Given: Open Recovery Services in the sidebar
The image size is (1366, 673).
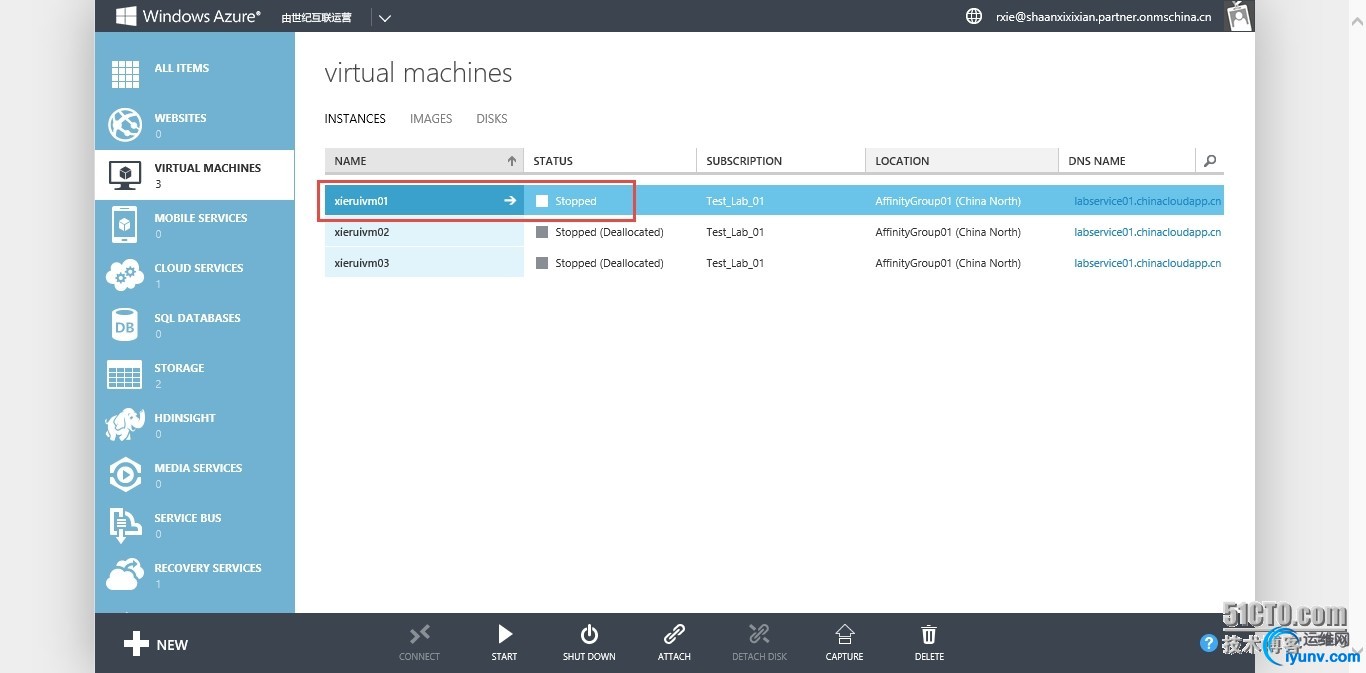Looking at the screenshot, I should 195,575.
